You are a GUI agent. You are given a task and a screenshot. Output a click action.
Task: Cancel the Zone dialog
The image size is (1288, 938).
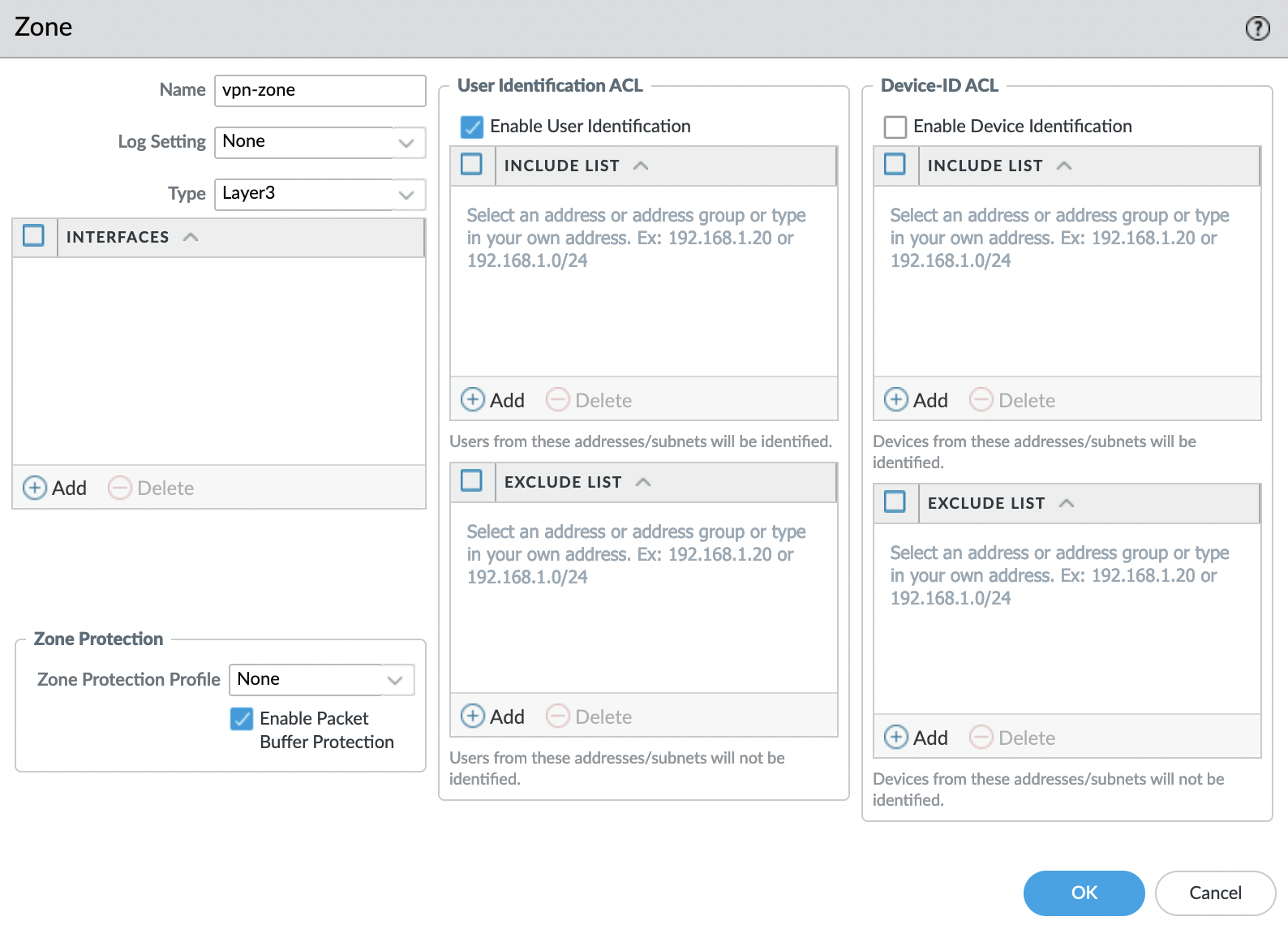(1215, 893)
